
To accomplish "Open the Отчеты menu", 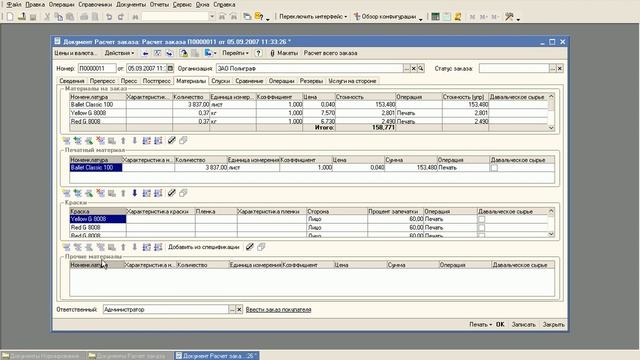I will [159, 4].
